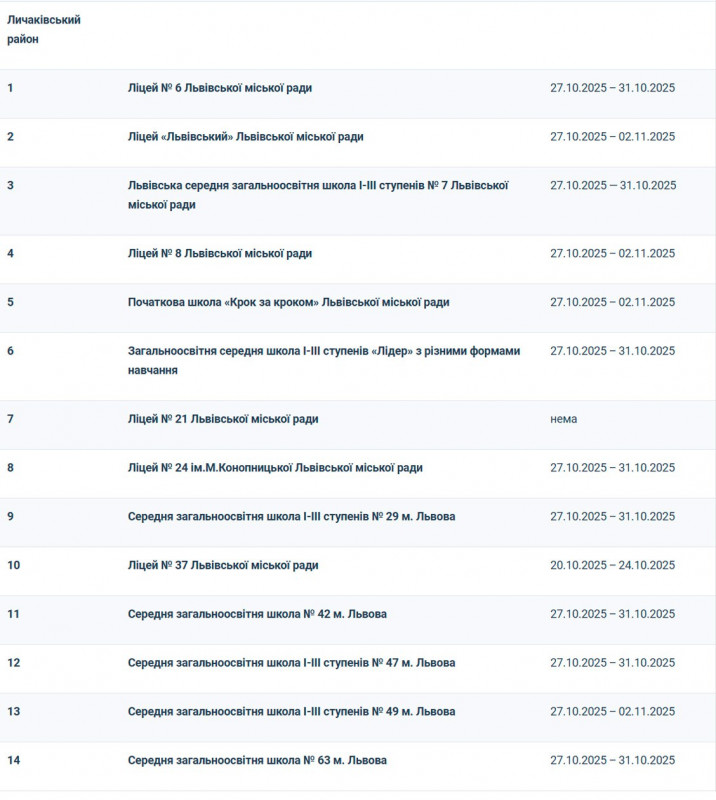Click row number 10 in the table

click(x=14, y=566)
